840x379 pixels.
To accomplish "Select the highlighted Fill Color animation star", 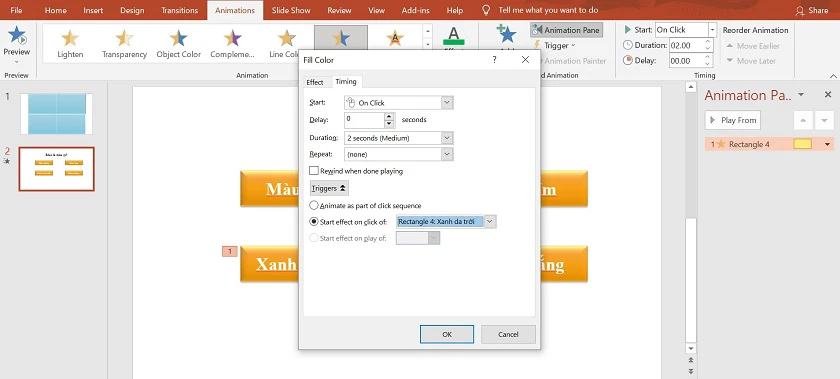I will click(x=341, y=38).
